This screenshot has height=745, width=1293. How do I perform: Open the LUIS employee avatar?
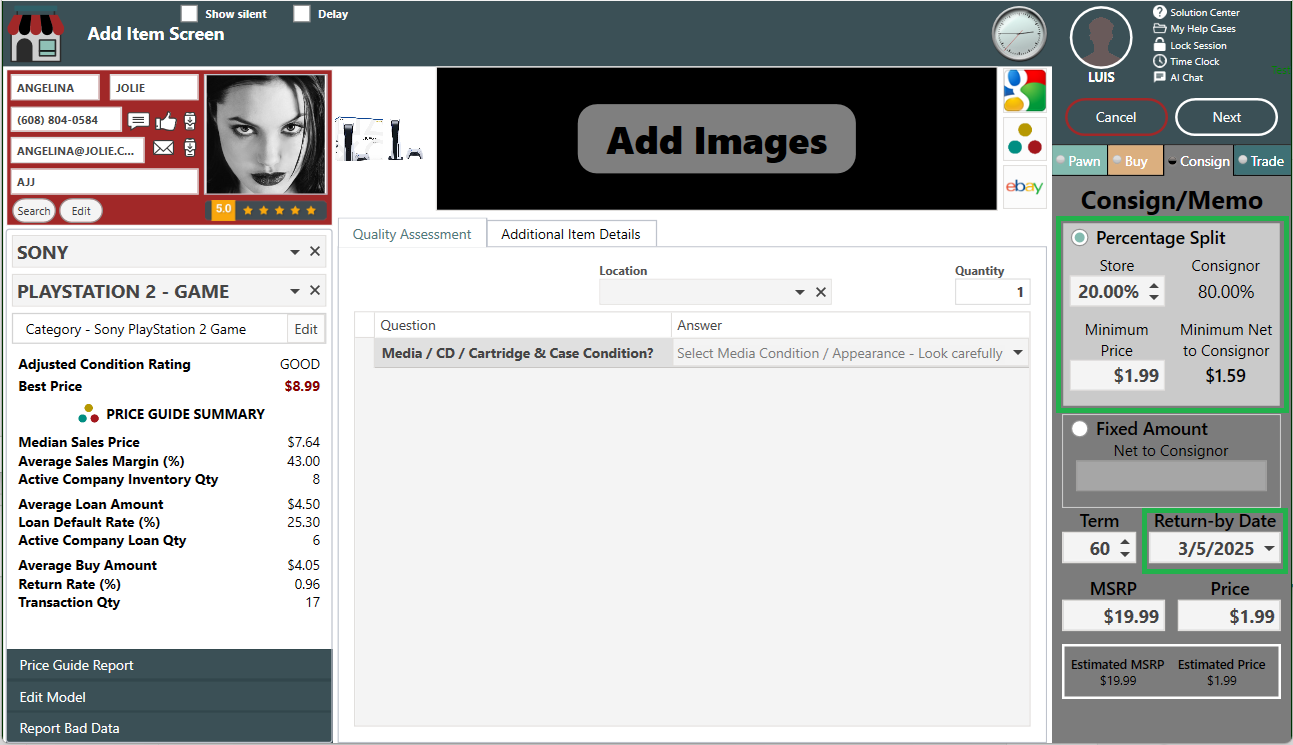tap(1101, 38)
